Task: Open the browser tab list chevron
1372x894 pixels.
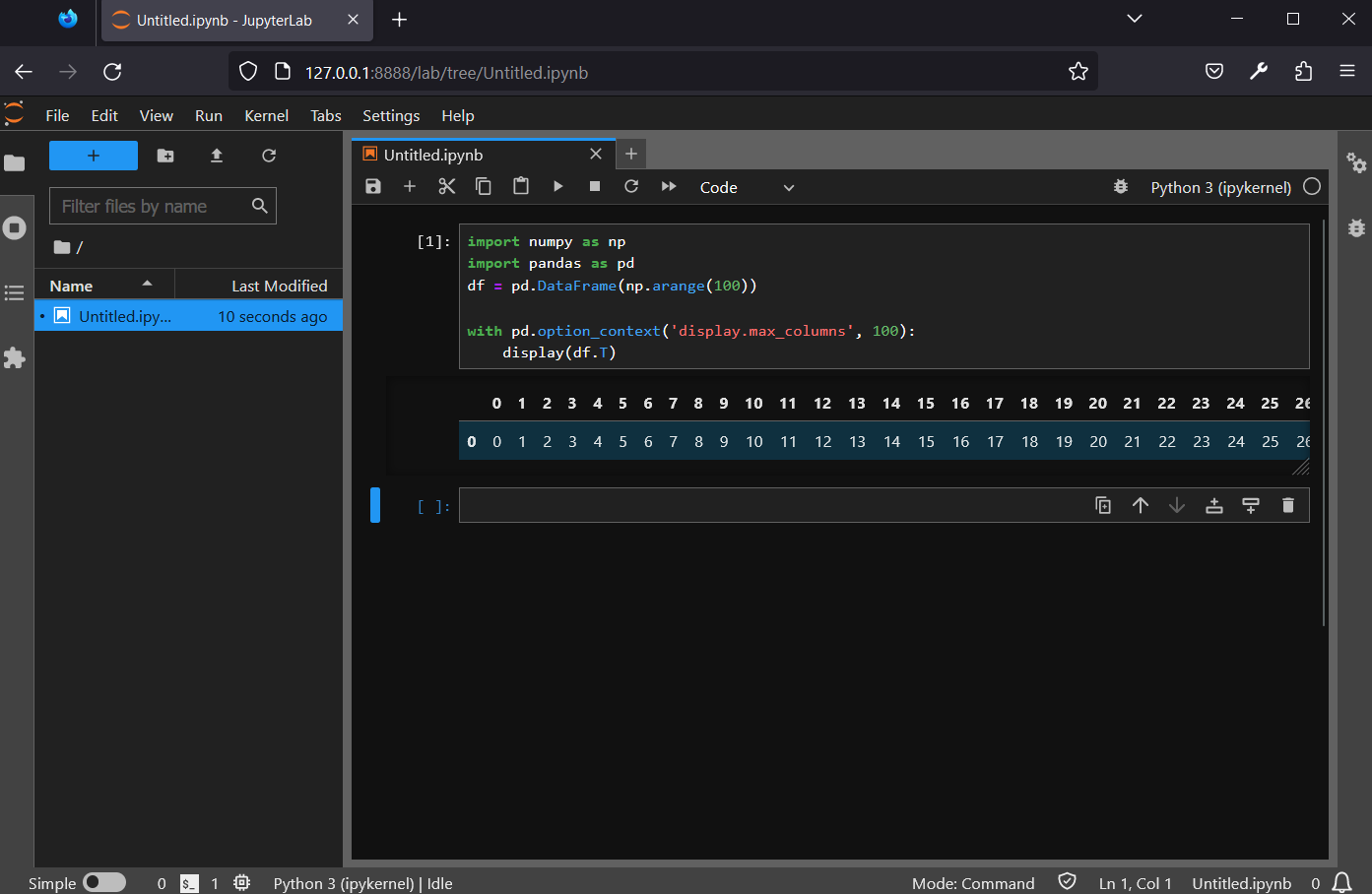Action: [1134, 19]
